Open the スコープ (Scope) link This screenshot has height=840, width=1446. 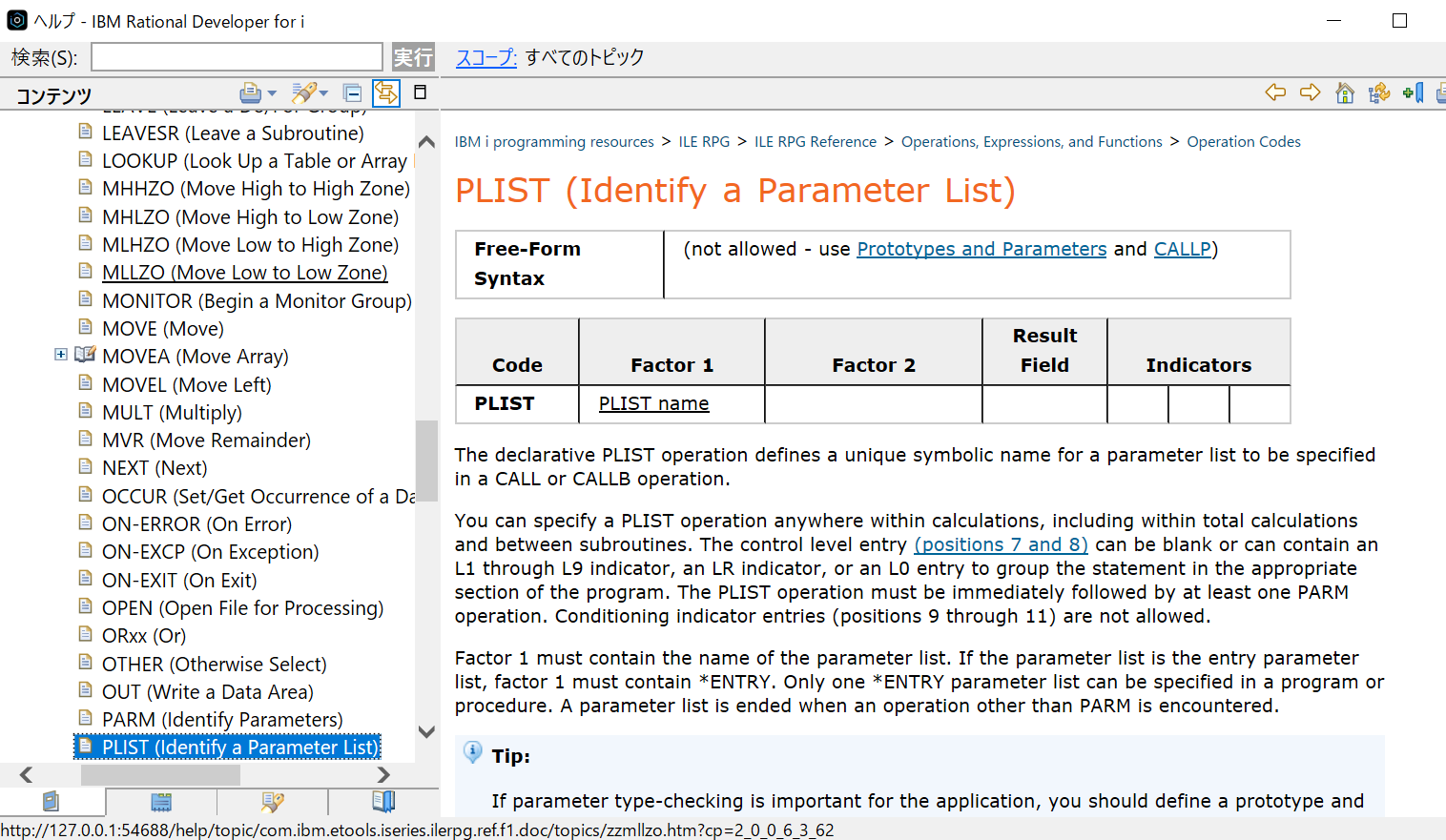pos(486,57)
